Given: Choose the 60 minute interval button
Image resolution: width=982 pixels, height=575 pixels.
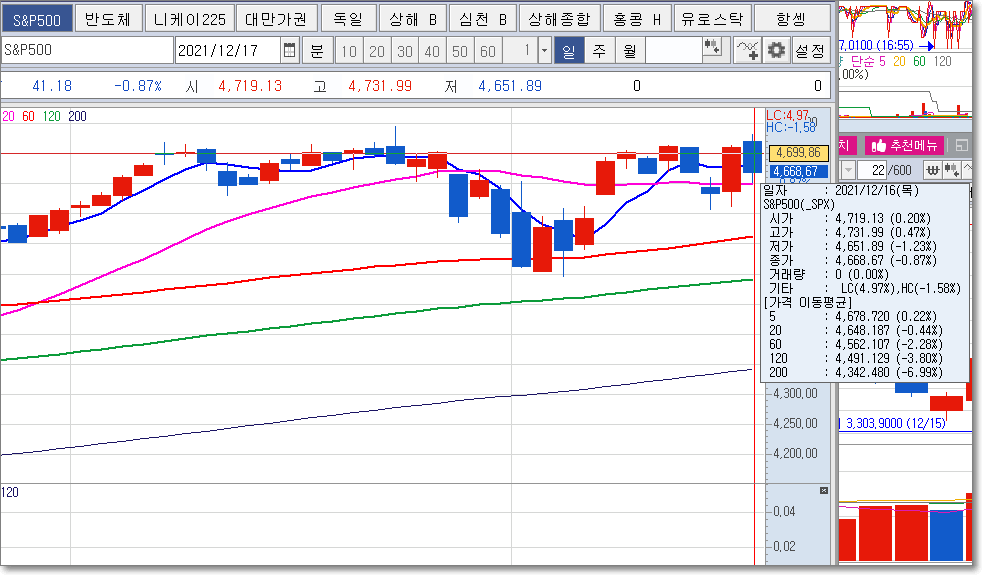Looking at the screenshot, I should 488,51.
